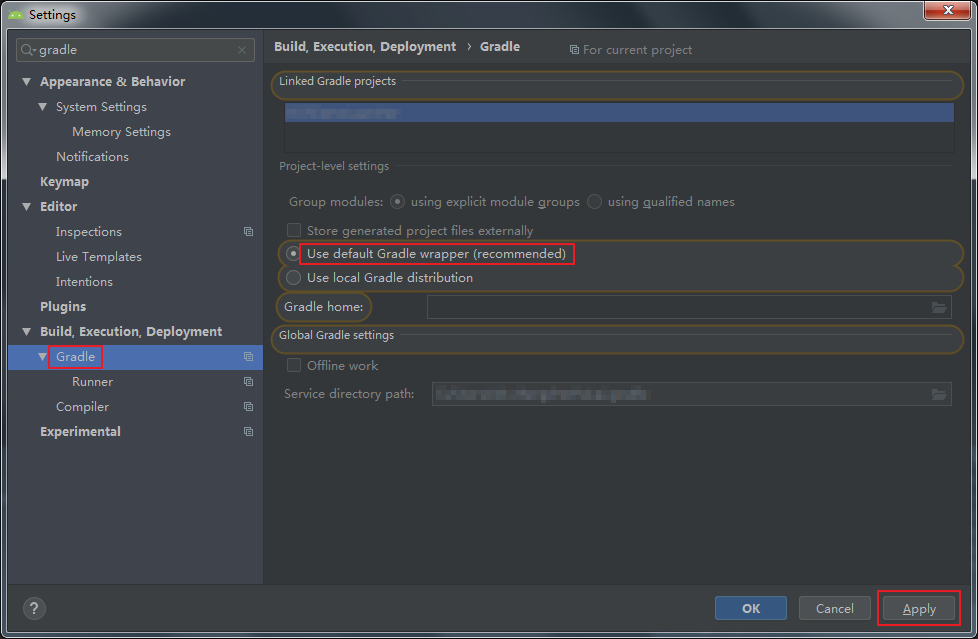This screenshot has width=978, height=639.
Task: Open Memory Settings page
Action: click(121, 132)
